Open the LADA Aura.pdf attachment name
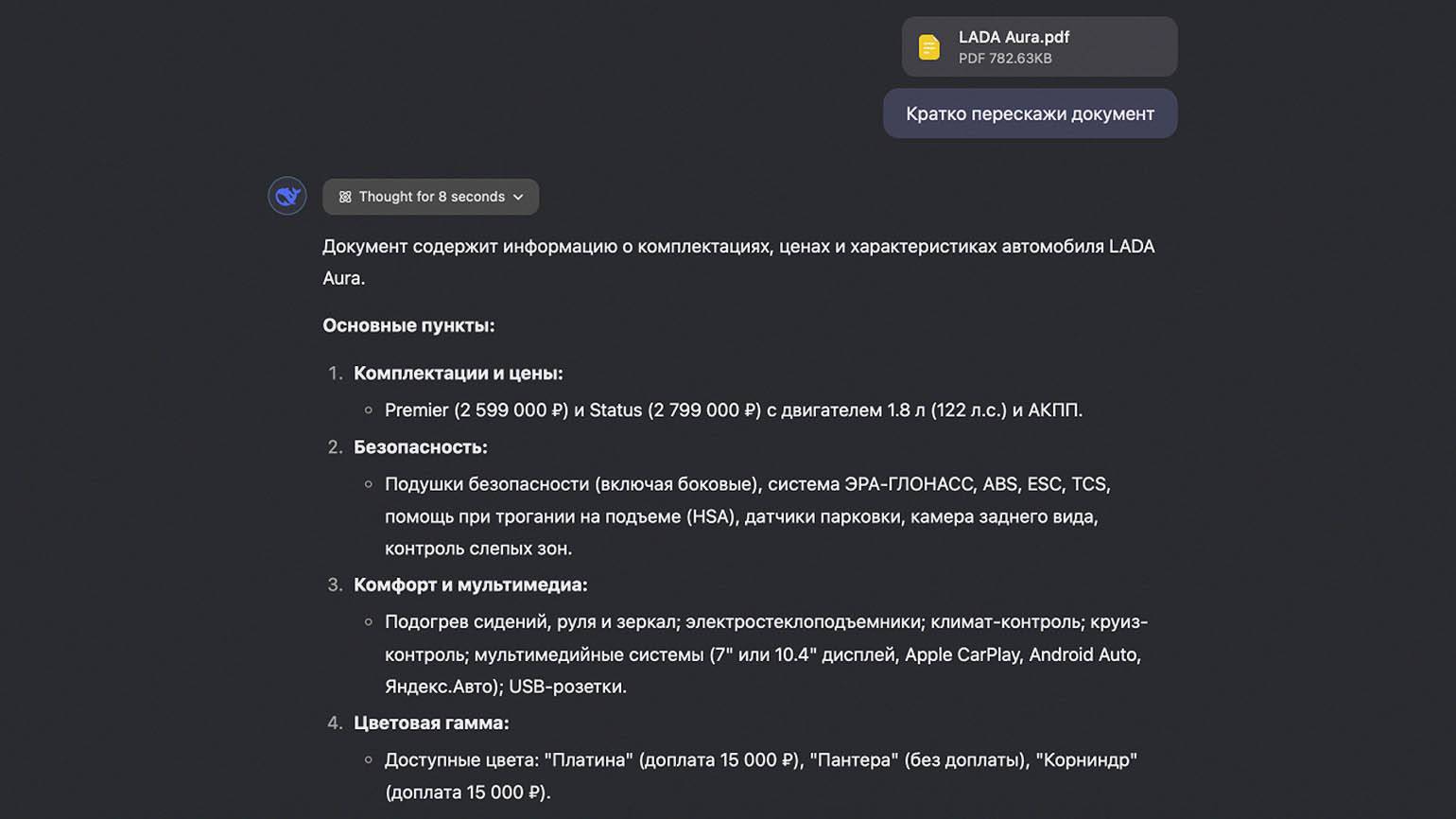Screen dimensions: 1456x819 coord(1014,37)
